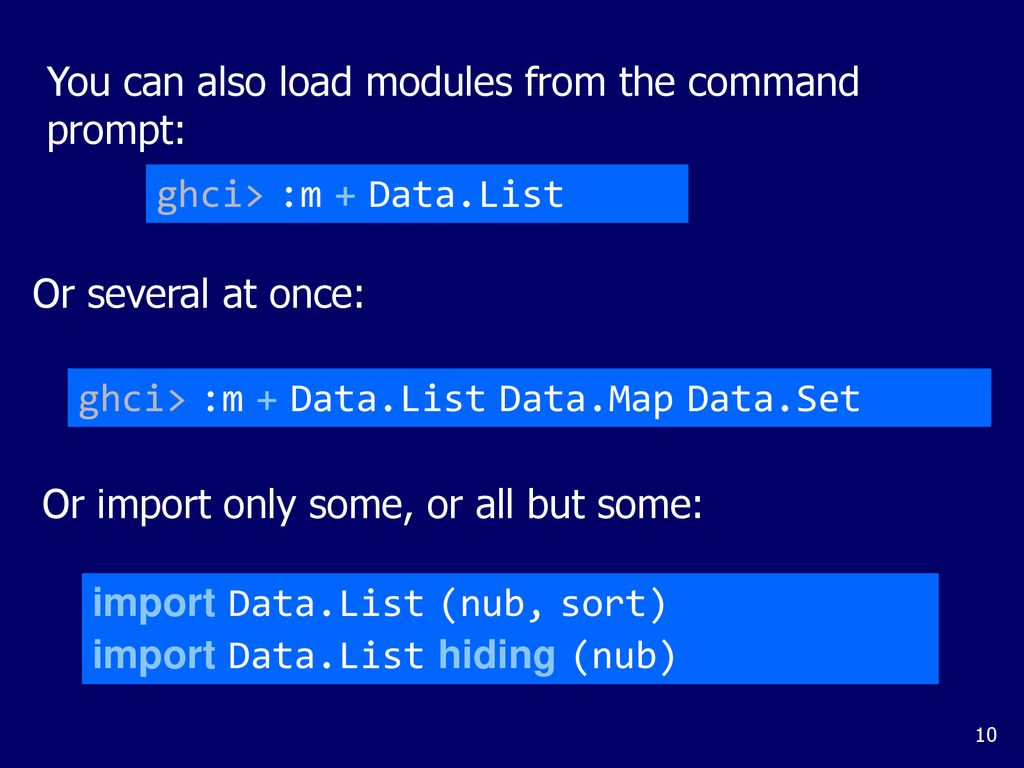Click the (nub, sort) import list
This screenshot has height=768, width=1024.
pos(553,604)
